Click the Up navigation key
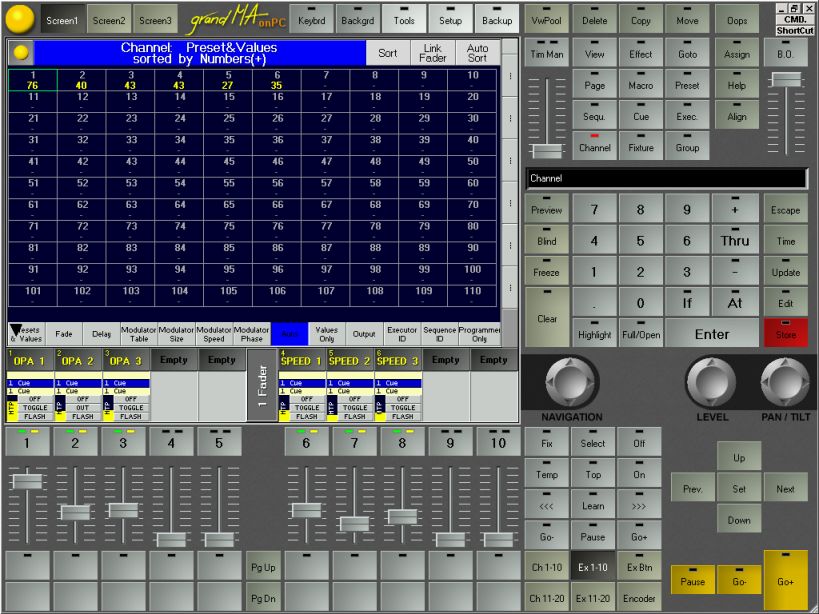This screenshot has width=819, height=614. point(739,457)
